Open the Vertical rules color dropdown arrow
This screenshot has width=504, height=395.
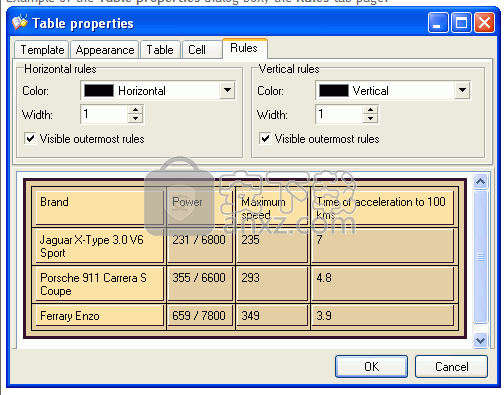462,90
